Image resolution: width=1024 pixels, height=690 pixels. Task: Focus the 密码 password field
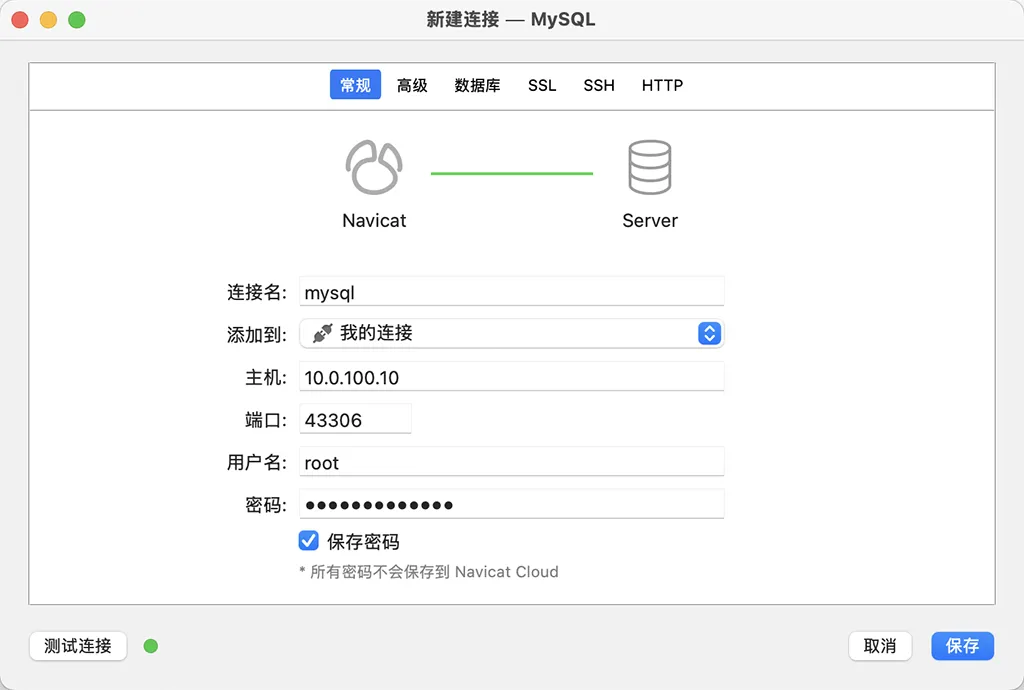(511, 504)
